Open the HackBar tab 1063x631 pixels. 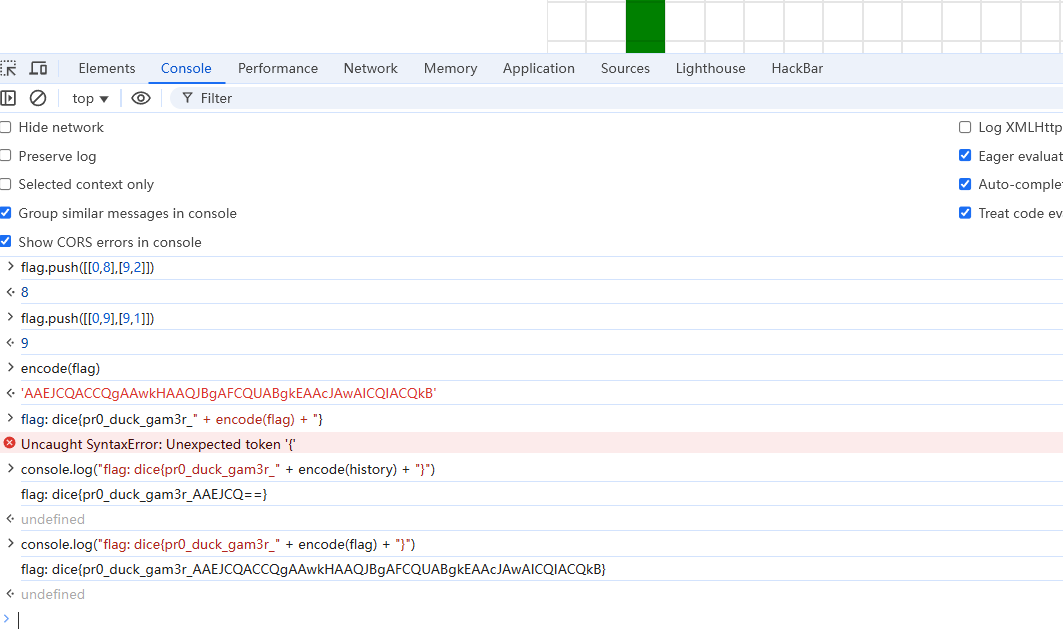pyautogui.click(x=797, y=68)
